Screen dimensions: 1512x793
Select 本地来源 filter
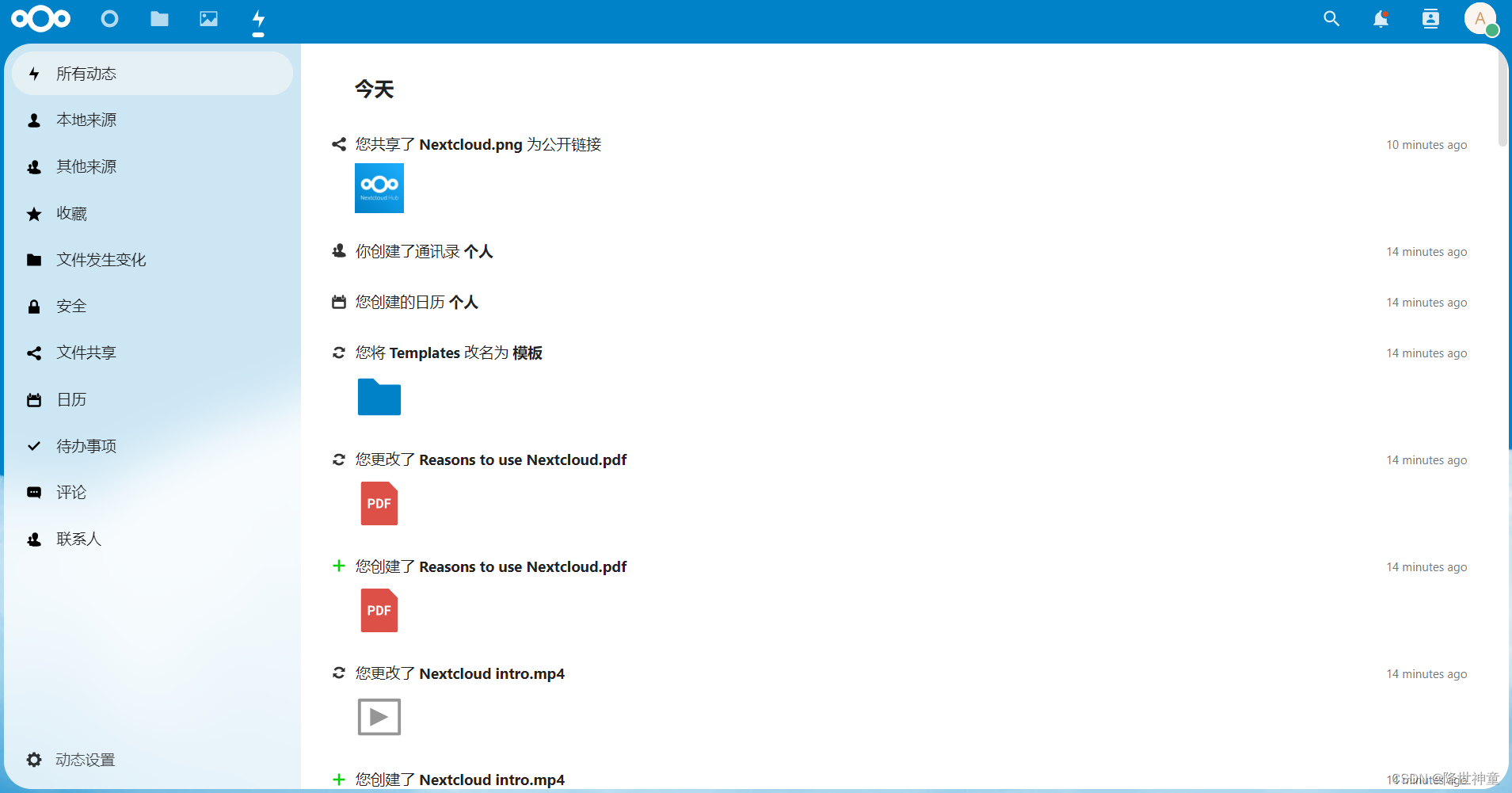[x=153, y=120]
